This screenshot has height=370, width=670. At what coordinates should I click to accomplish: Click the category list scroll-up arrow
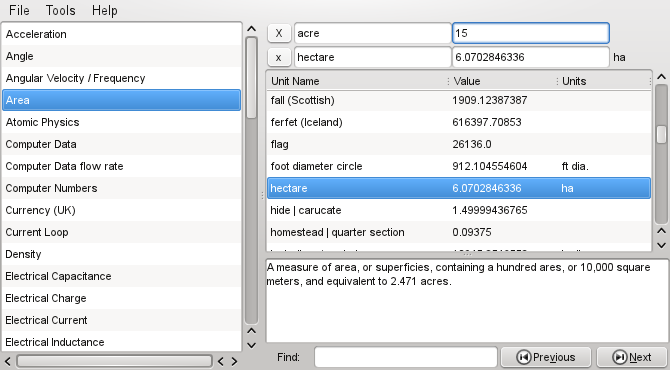point(252,29)
